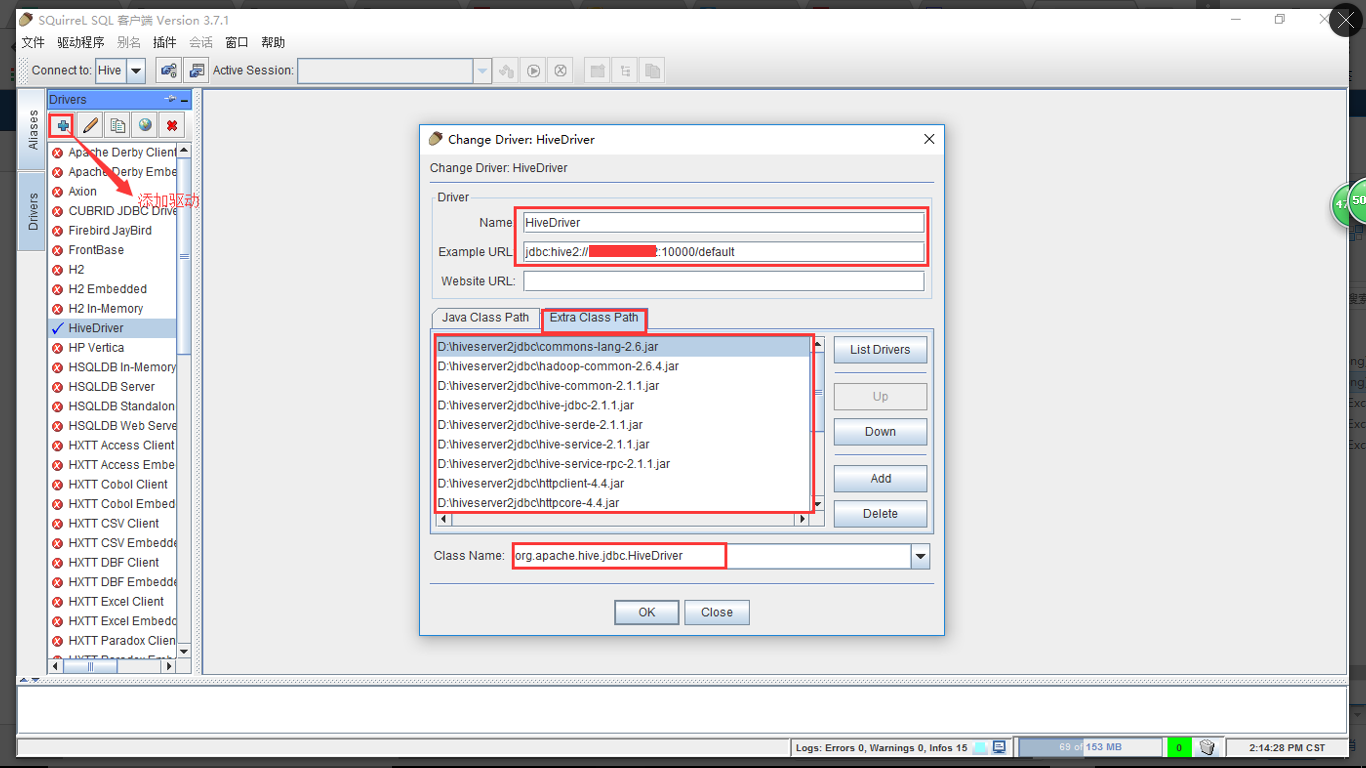Click the Example URL input field
1366x768 pixels.
click(x=723, y=252)
